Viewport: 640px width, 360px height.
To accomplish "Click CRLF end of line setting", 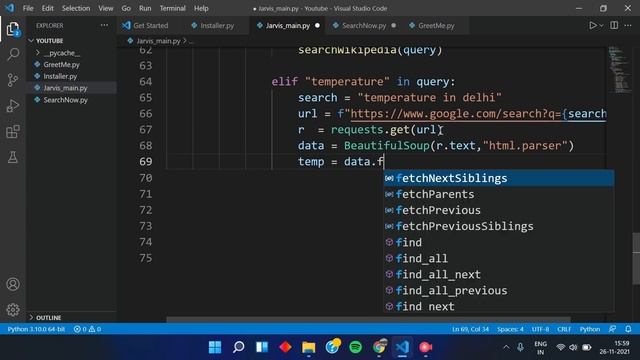I will tap(564, 329).
